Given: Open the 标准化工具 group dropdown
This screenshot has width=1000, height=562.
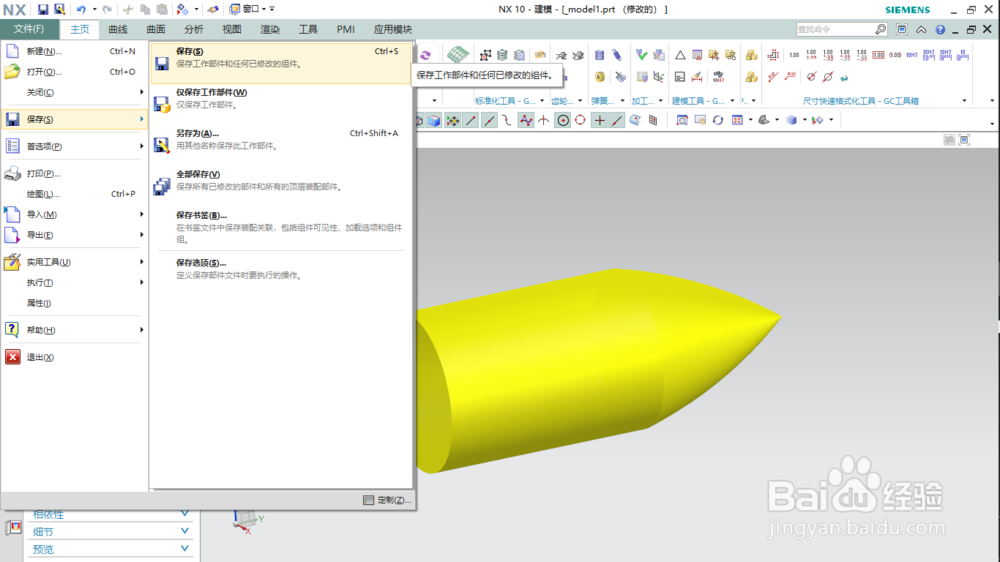Looking at the screenshot, I should tap(542, 101).
